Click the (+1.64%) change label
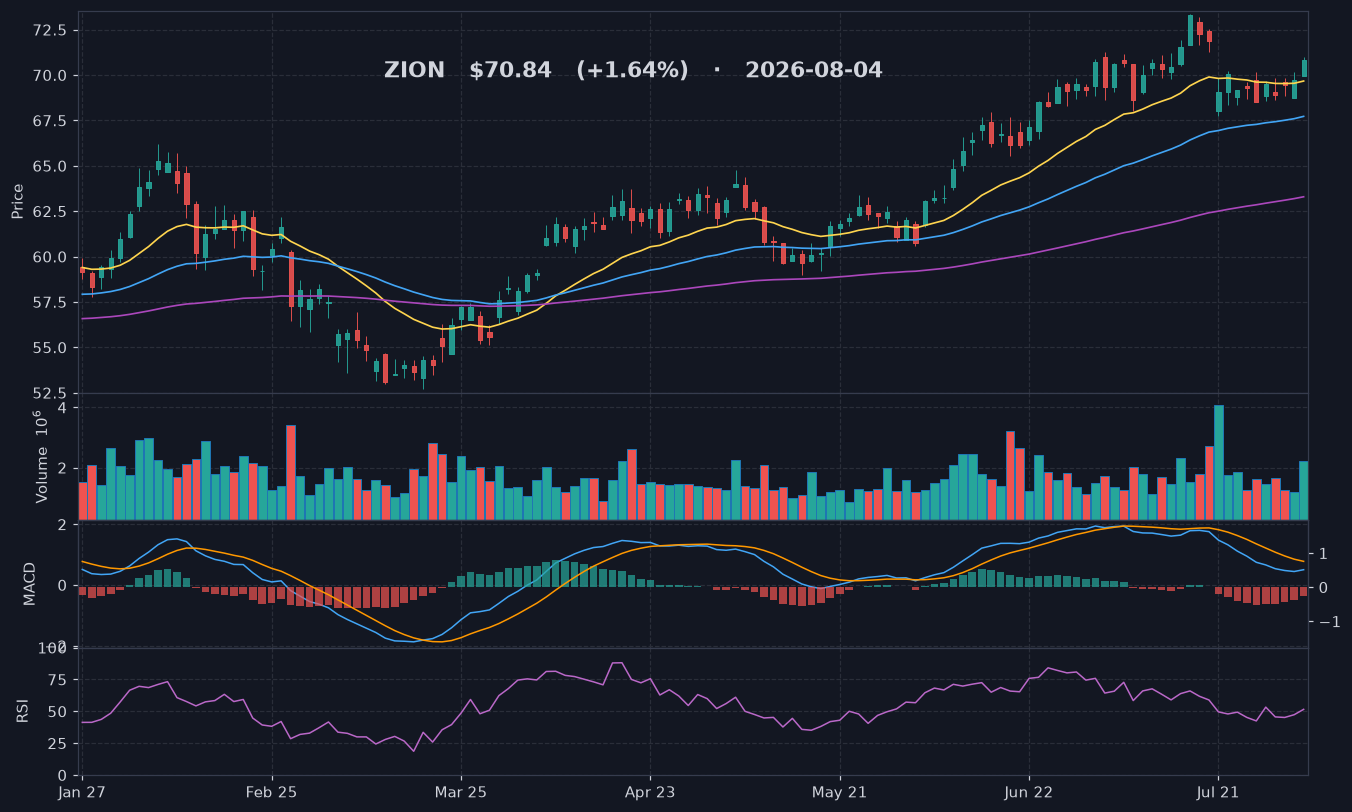This screenshot has width=1352, height=812. pyautogui.click(x=632, y=71)
